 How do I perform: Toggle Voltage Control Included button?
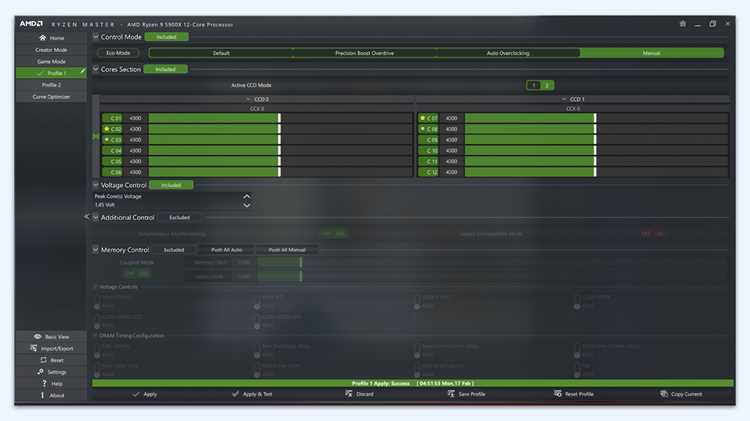tap(171, 185)
